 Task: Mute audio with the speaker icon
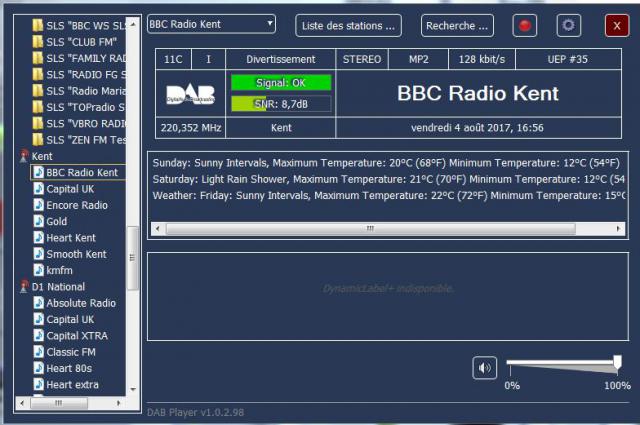pos(484,368)
